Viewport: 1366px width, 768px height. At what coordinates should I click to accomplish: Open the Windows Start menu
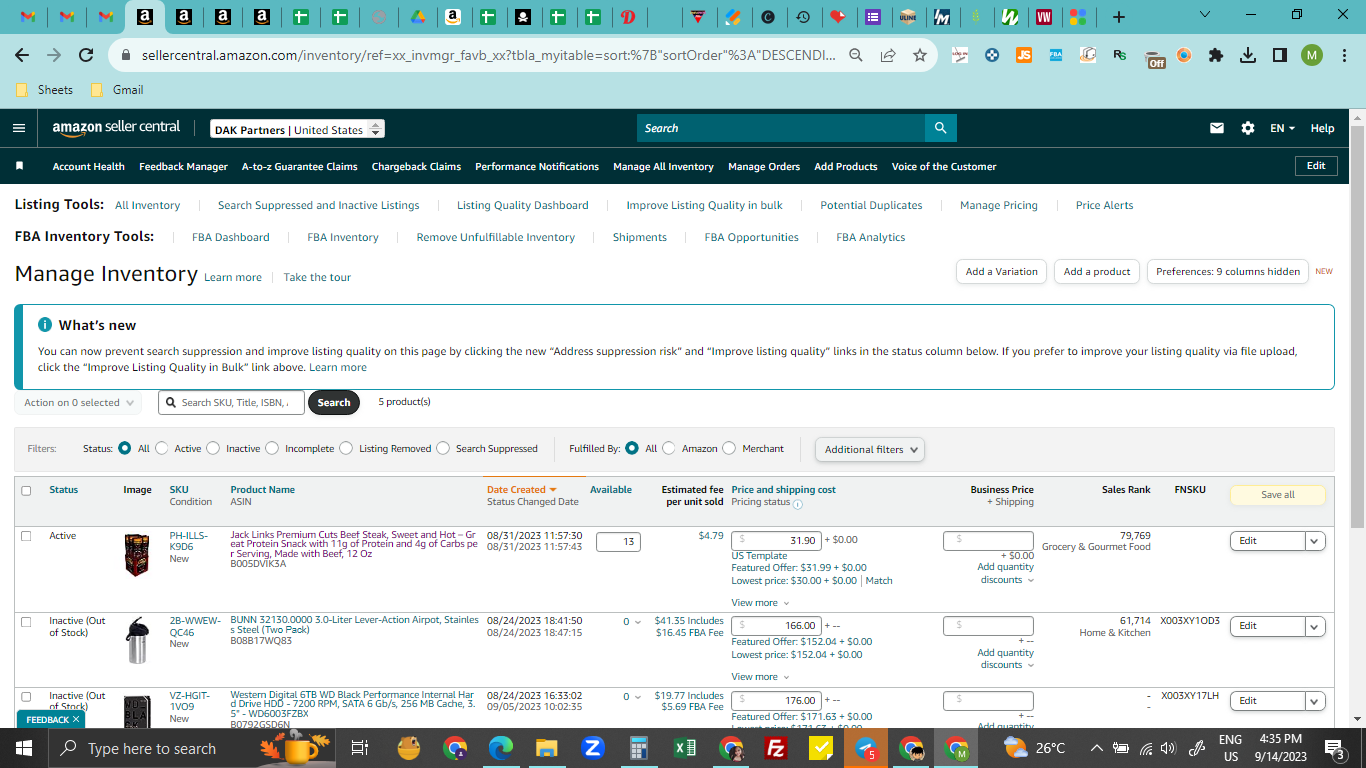(24, 748)
